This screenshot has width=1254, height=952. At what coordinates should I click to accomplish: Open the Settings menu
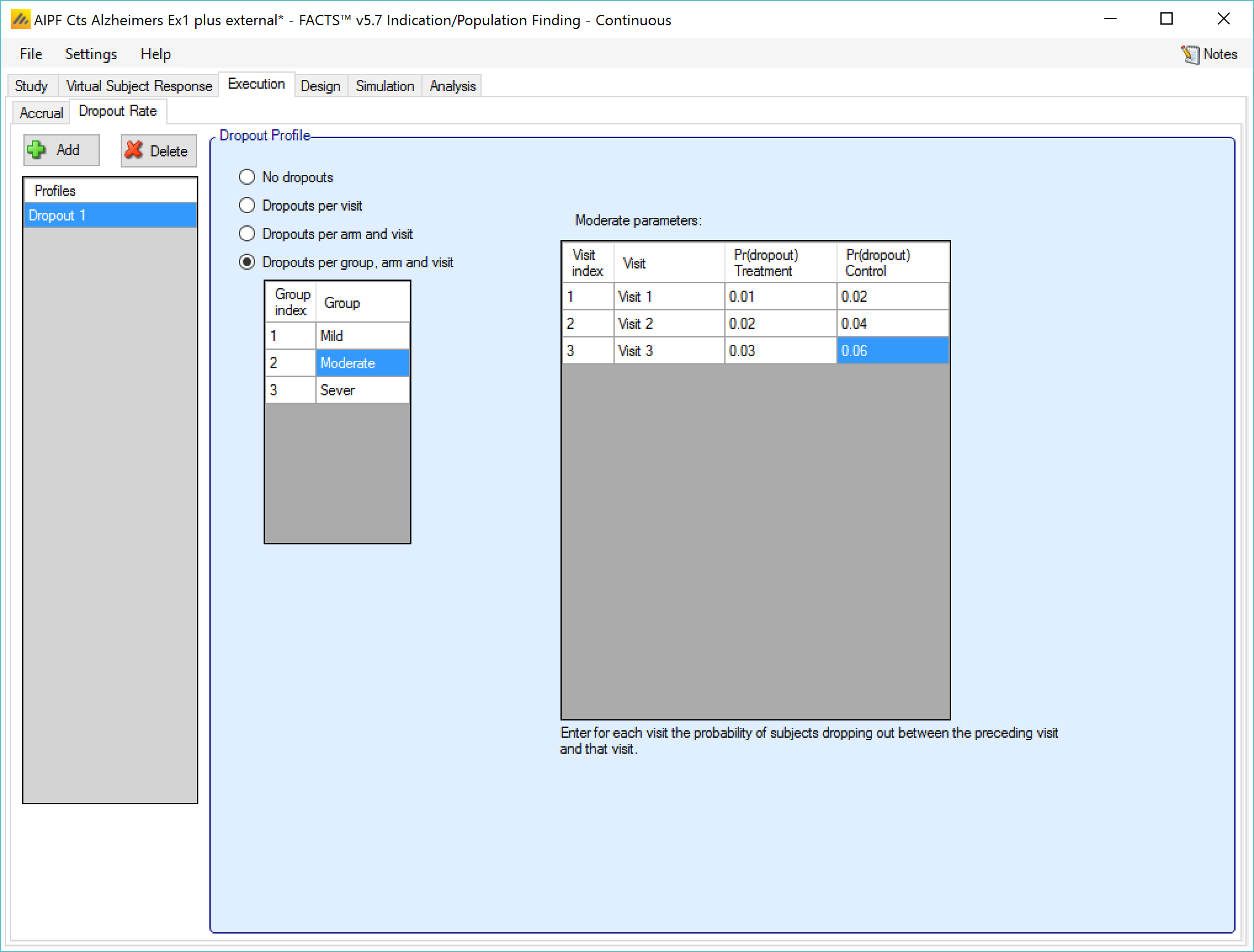point(91,54)
